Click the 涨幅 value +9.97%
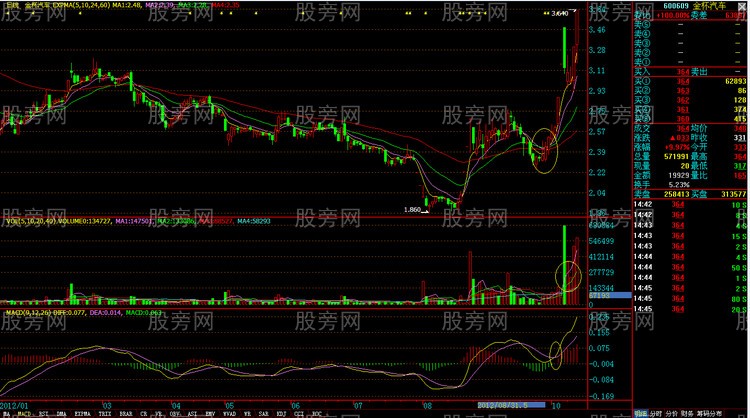750x418 pixels. 677,147
